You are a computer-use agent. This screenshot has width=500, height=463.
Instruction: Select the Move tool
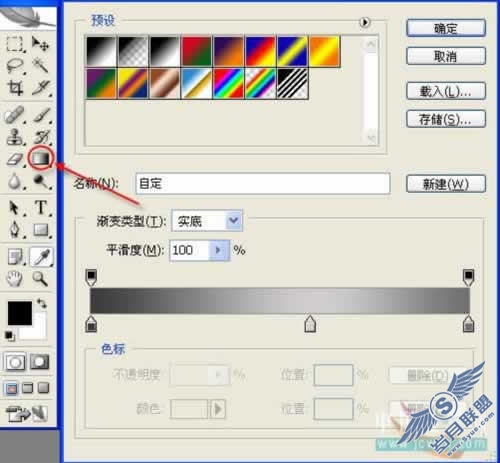[40, 44]
